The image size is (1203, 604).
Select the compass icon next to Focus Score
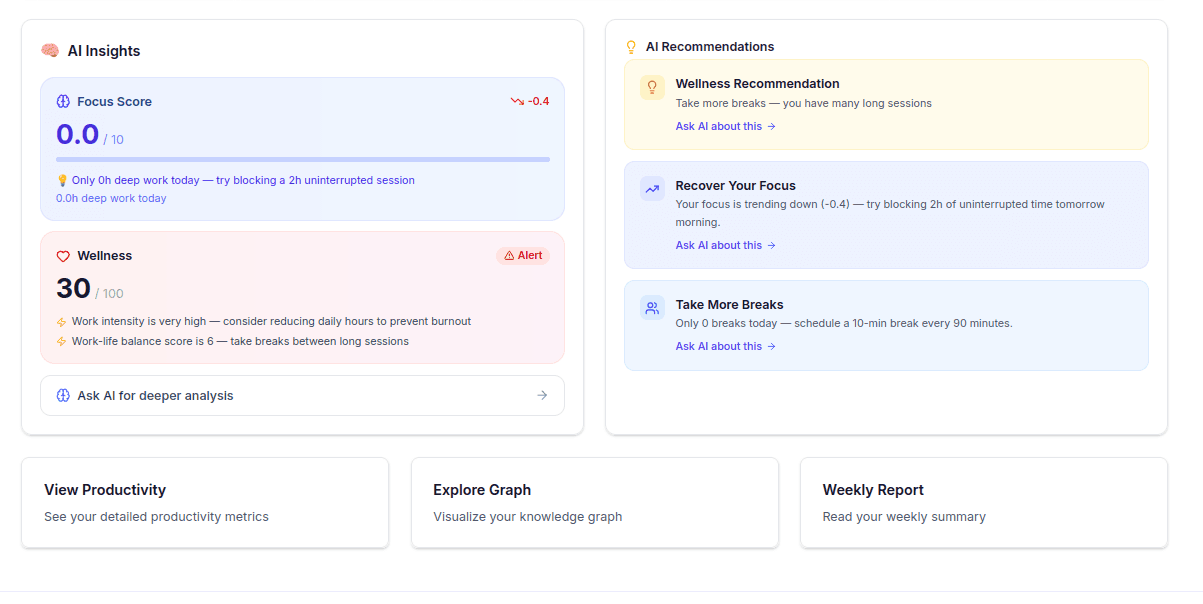point(63,101)
